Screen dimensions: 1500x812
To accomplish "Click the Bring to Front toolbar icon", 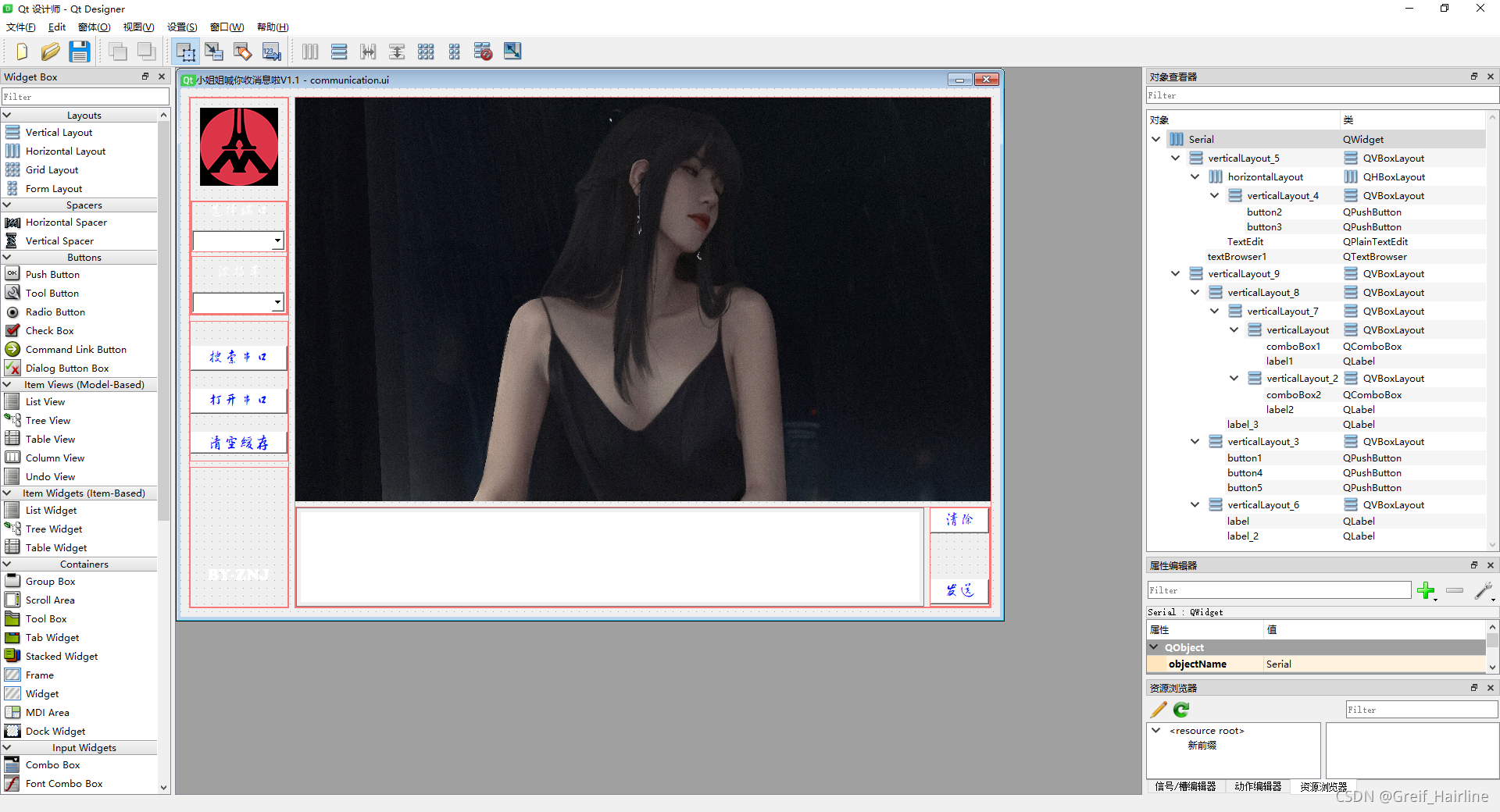I will [x=146, y=52].
